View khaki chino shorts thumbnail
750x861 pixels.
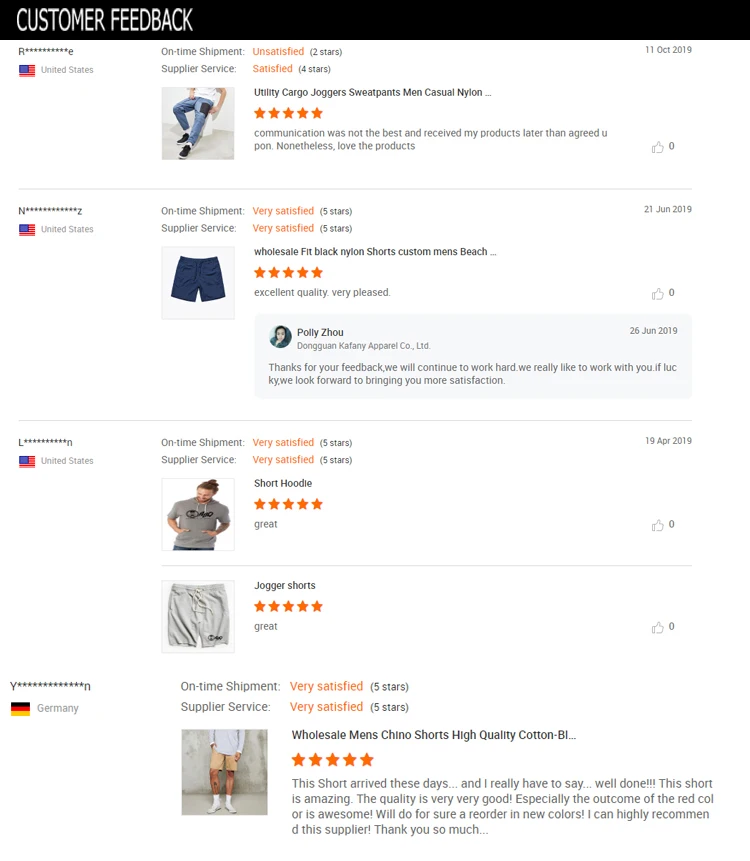click(224, 771)
